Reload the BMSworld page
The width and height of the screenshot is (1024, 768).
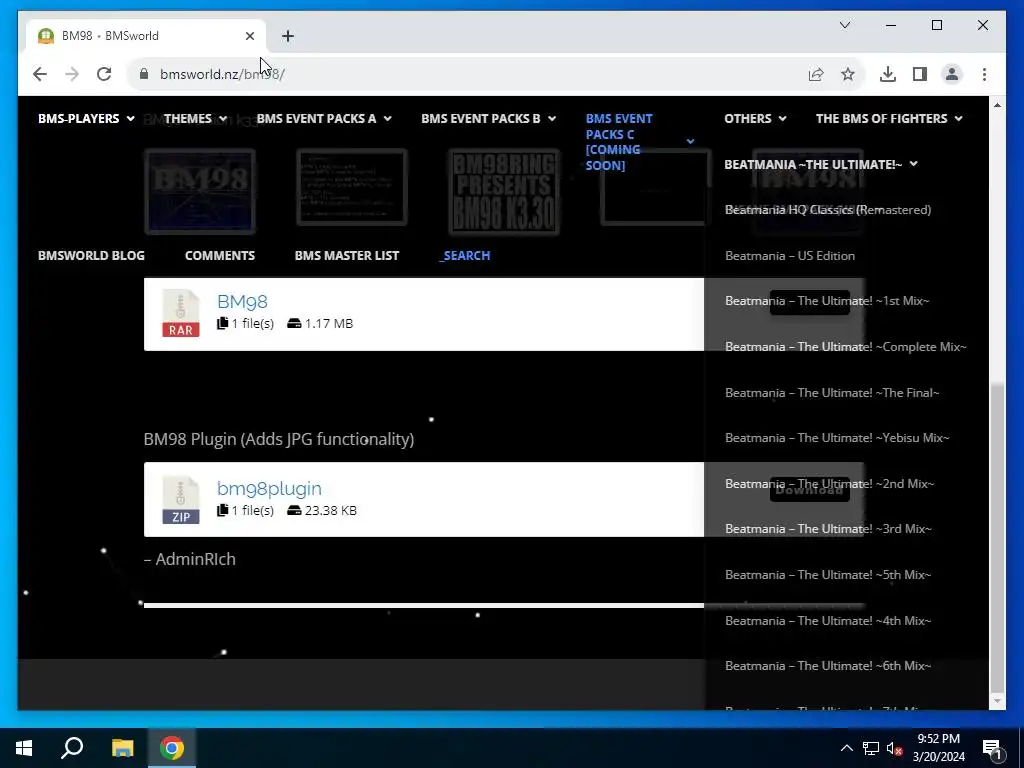104,74
